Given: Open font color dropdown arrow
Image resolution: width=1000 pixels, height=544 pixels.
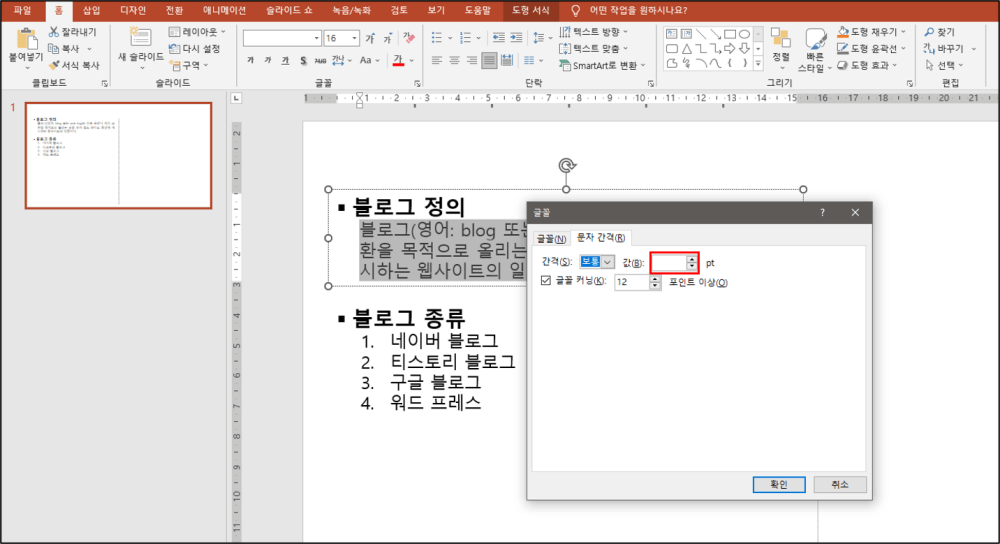Looking at the screenshot, I should tap(412, 61).
